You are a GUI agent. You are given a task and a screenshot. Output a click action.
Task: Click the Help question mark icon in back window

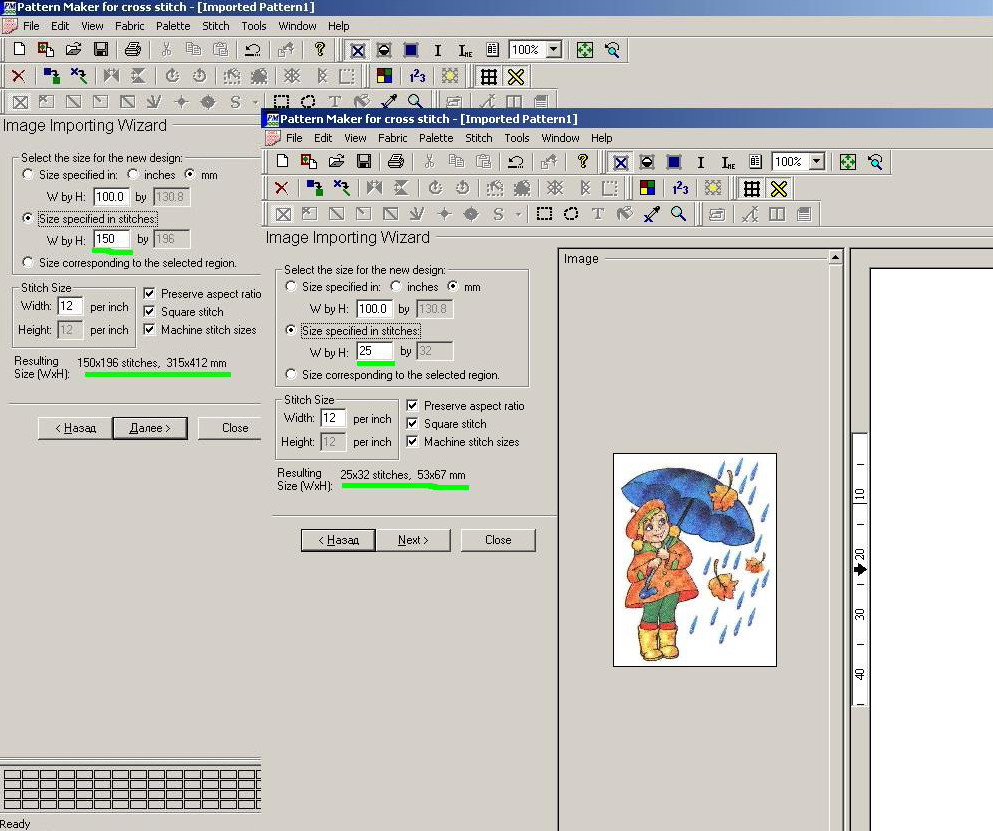[x=320, y=49]
